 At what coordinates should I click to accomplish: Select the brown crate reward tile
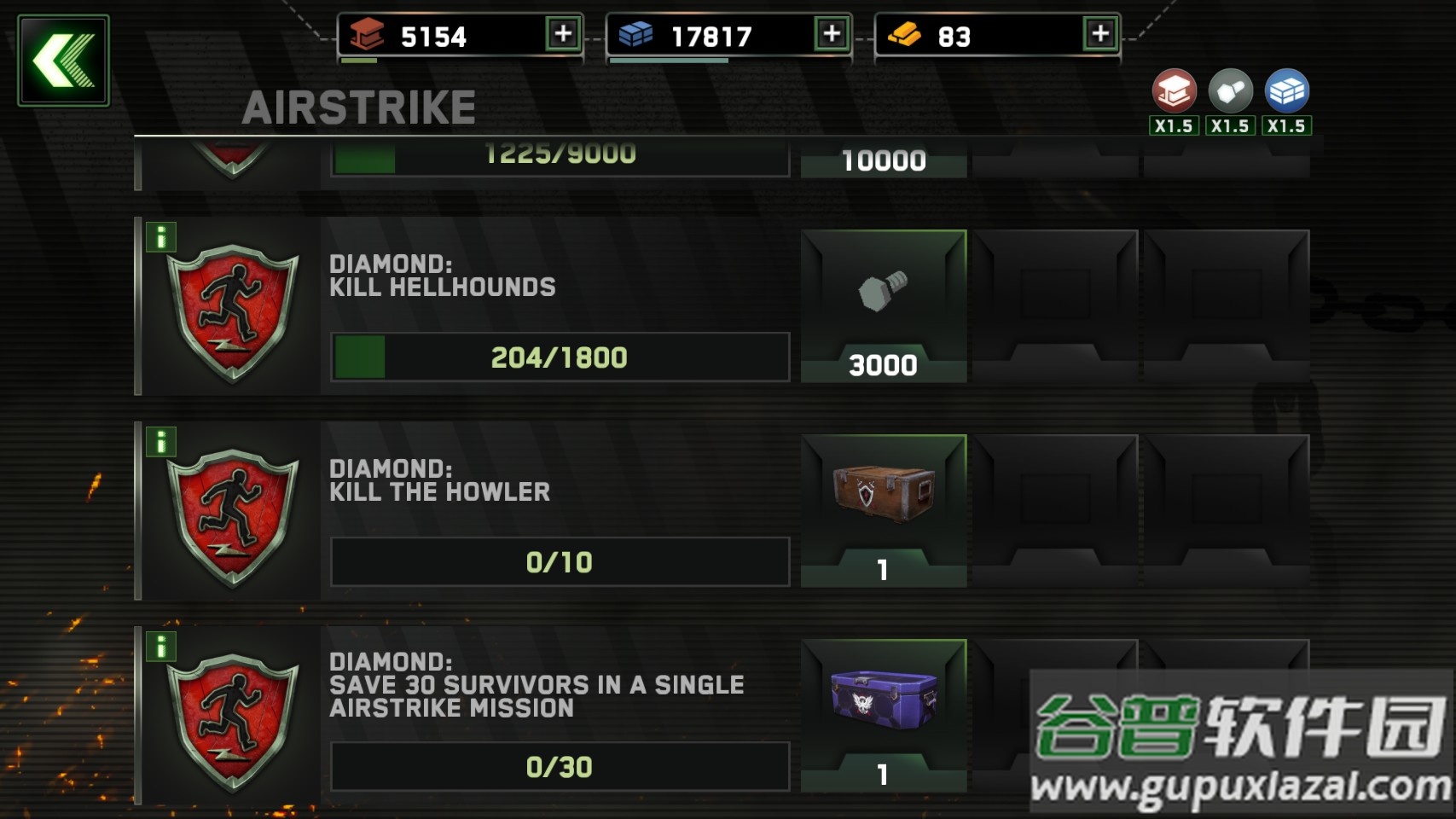pyautogui.click(x=884, y=511)
